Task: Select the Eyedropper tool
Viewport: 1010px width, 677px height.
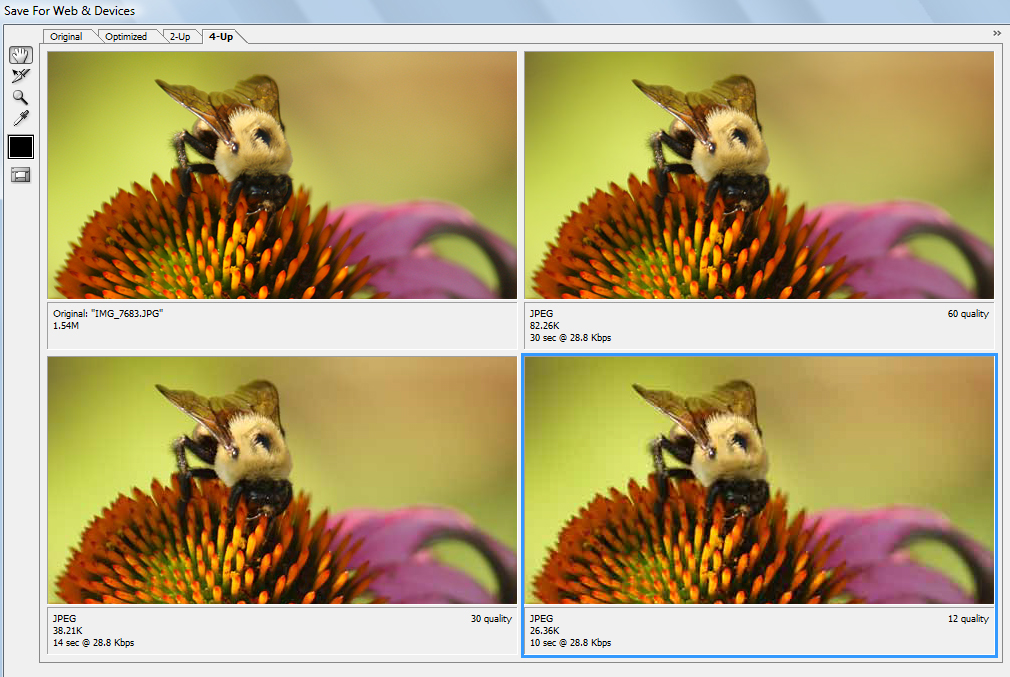Action: tap(21, 118)
